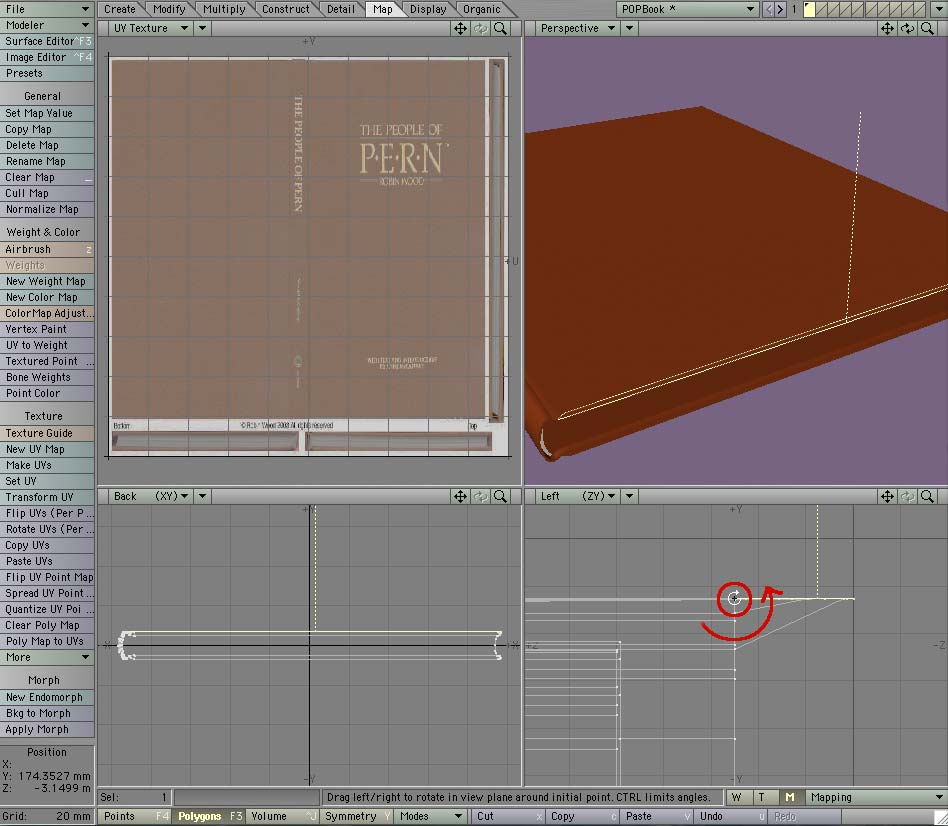Image resolution: width=948 pixels, height=826 pixels.
Task: Click the Left viewport zoom magnifier
Action: 927,496
